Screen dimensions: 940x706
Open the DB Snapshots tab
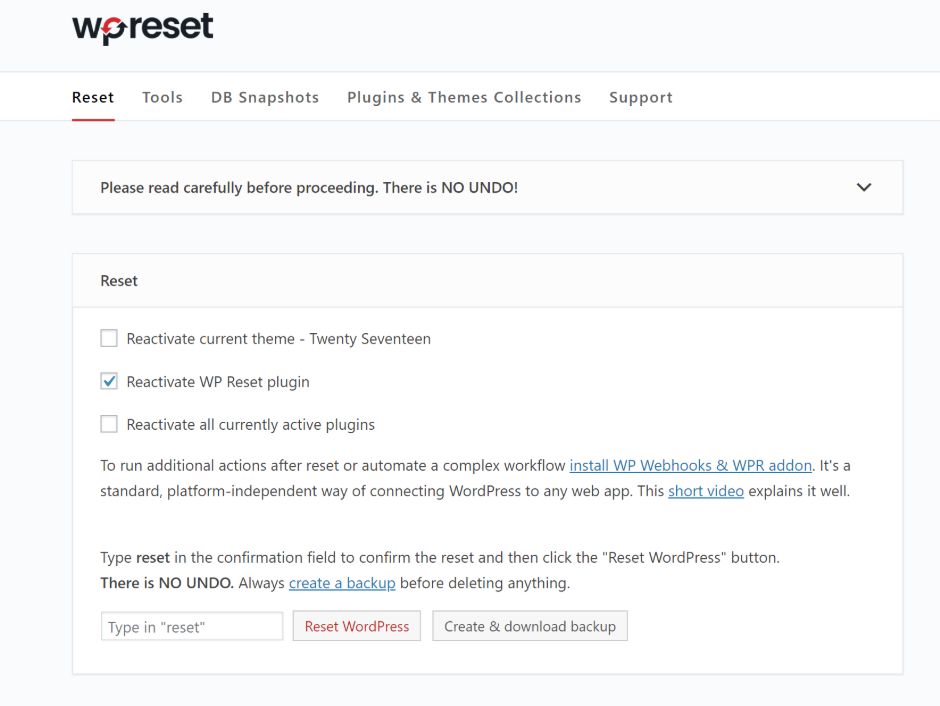click(x=265, y=97)
